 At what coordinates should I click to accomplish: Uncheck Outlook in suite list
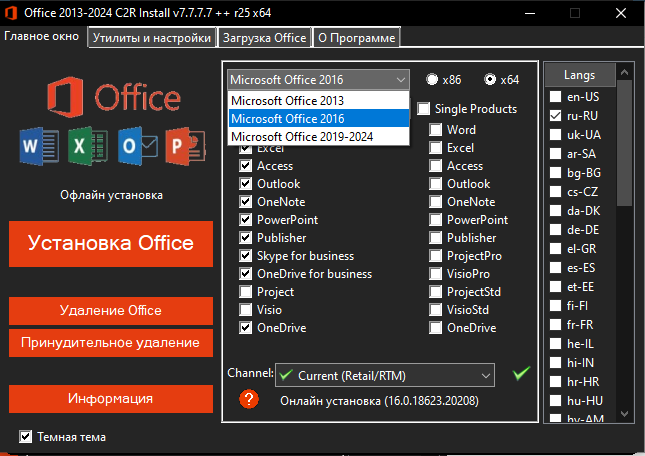pos(246,184)
